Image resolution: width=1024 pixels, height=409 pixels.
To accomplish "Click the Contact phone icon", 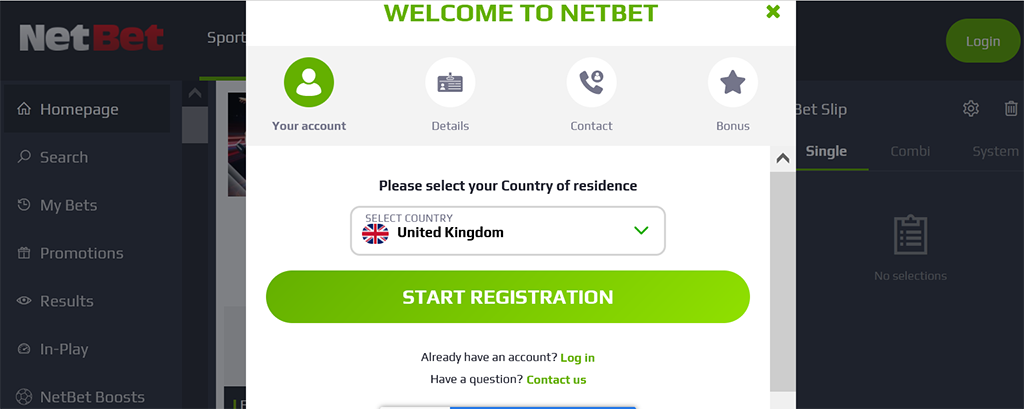I will tap(591, 82).
